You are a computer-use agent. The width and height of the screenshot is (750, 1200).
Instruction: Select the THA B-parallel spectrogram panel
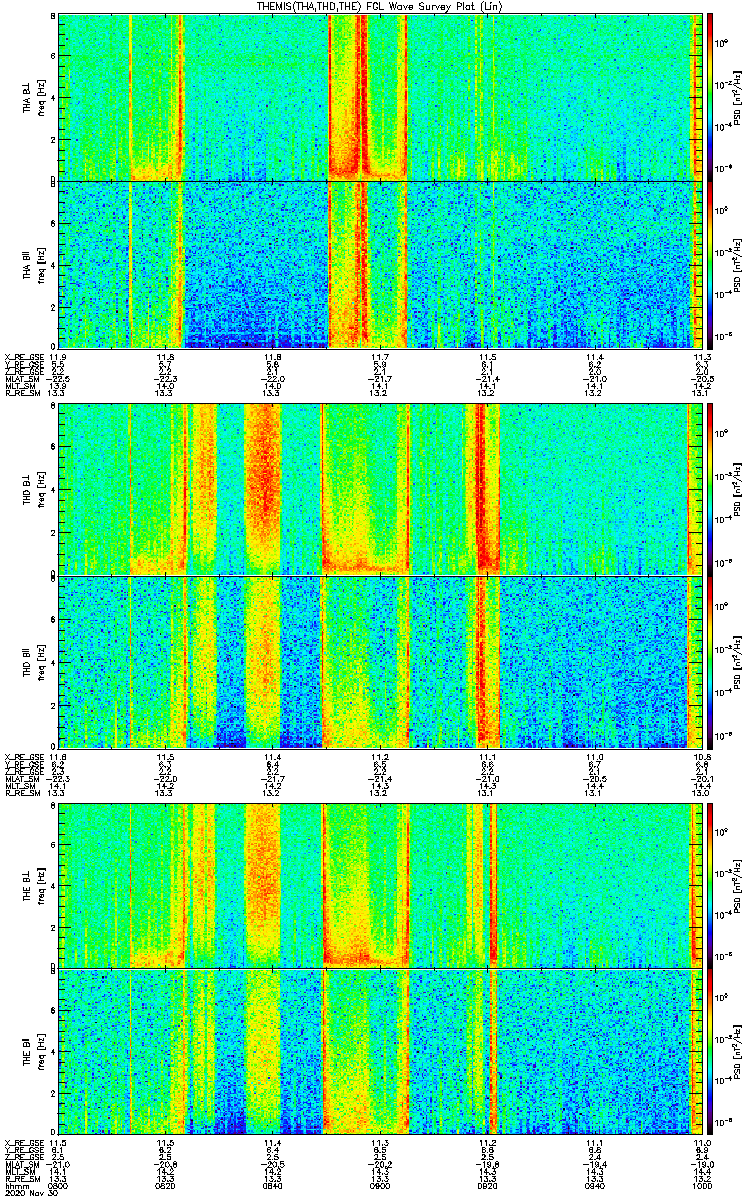click(x=381, y=264)
